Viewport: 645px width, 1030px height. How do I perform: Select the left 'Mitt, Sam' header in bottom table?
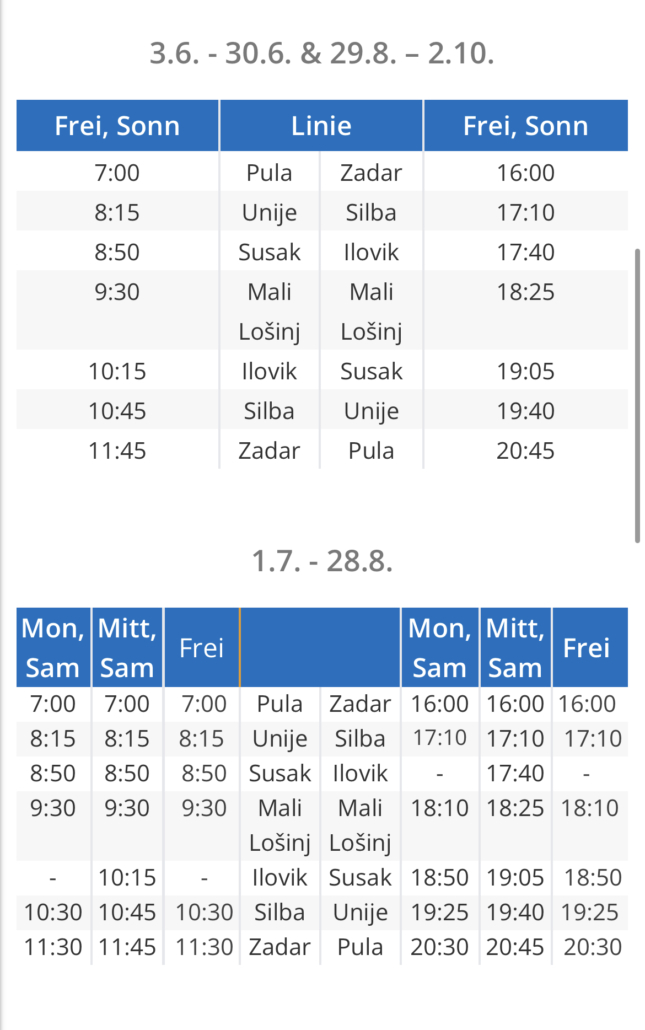click(127, 648)
